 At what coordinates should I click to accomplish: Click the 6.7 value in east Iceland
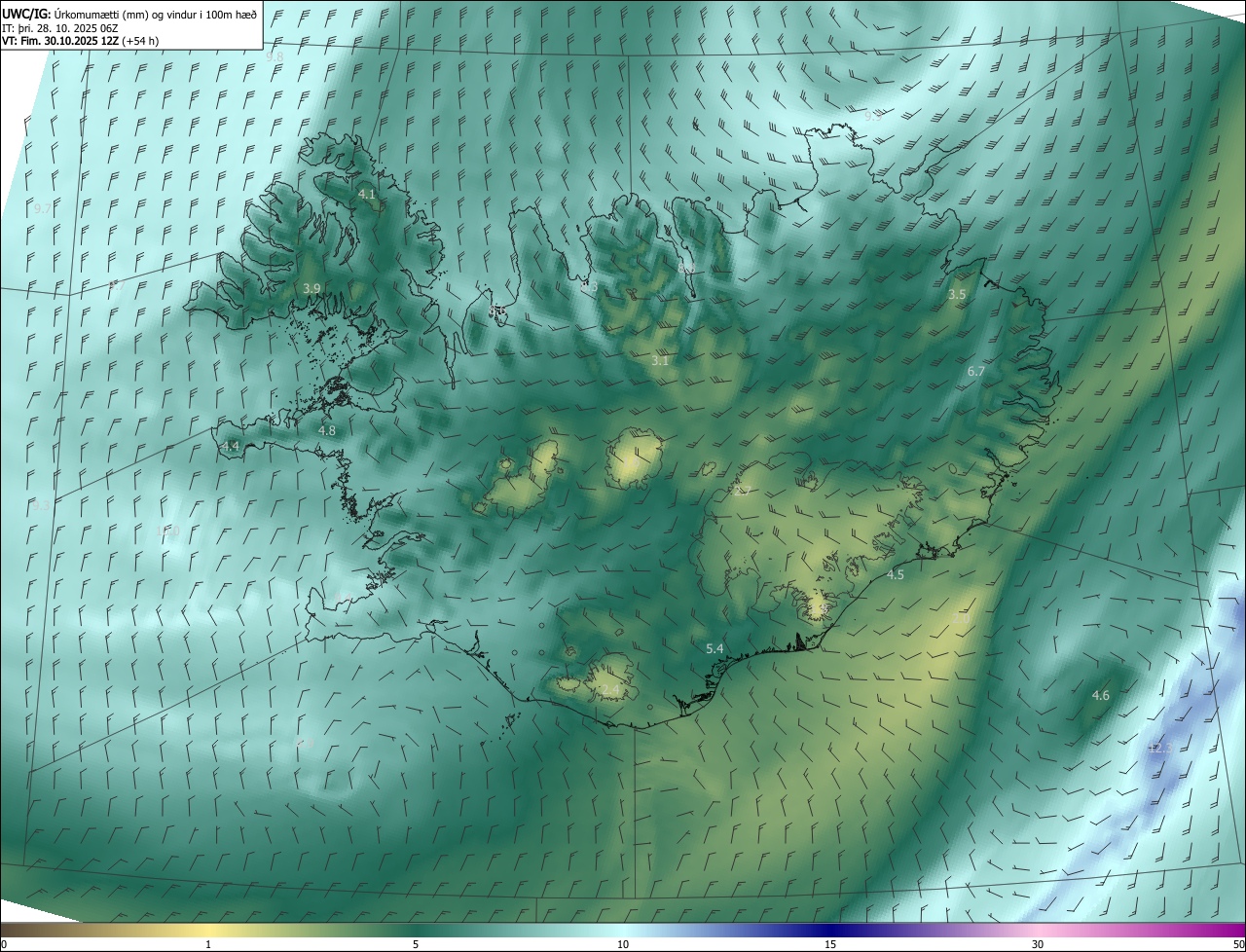click(x=976, y=372)
